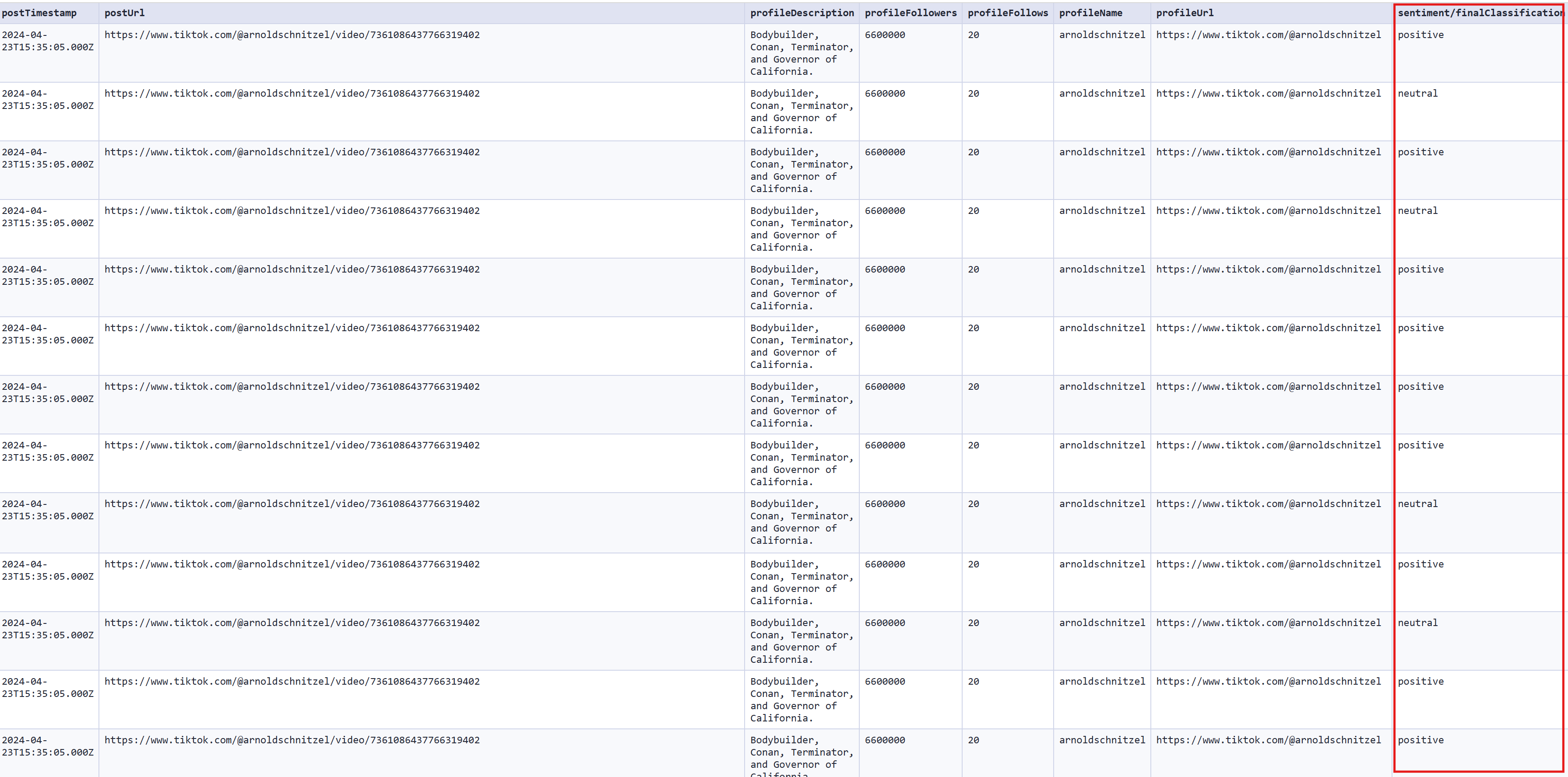Open the first row's TikTok video URL
Viewport: 1568px width, 777px height.
[292, 35]
